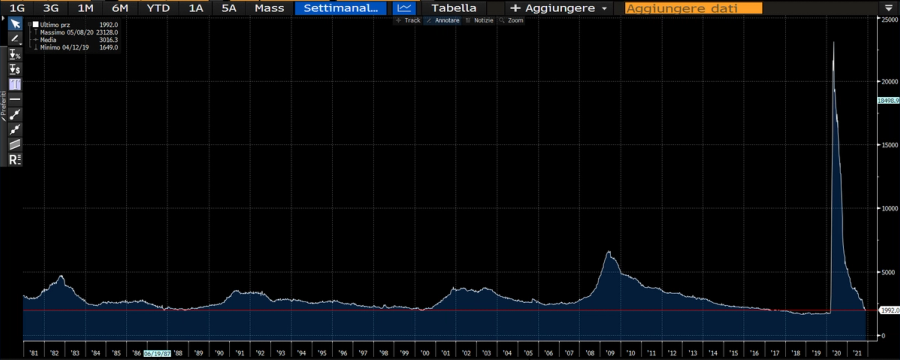This screenshot has width=900, height=360.
Task: Expand the Aggiungere dropdown
Action: [558, 8]
